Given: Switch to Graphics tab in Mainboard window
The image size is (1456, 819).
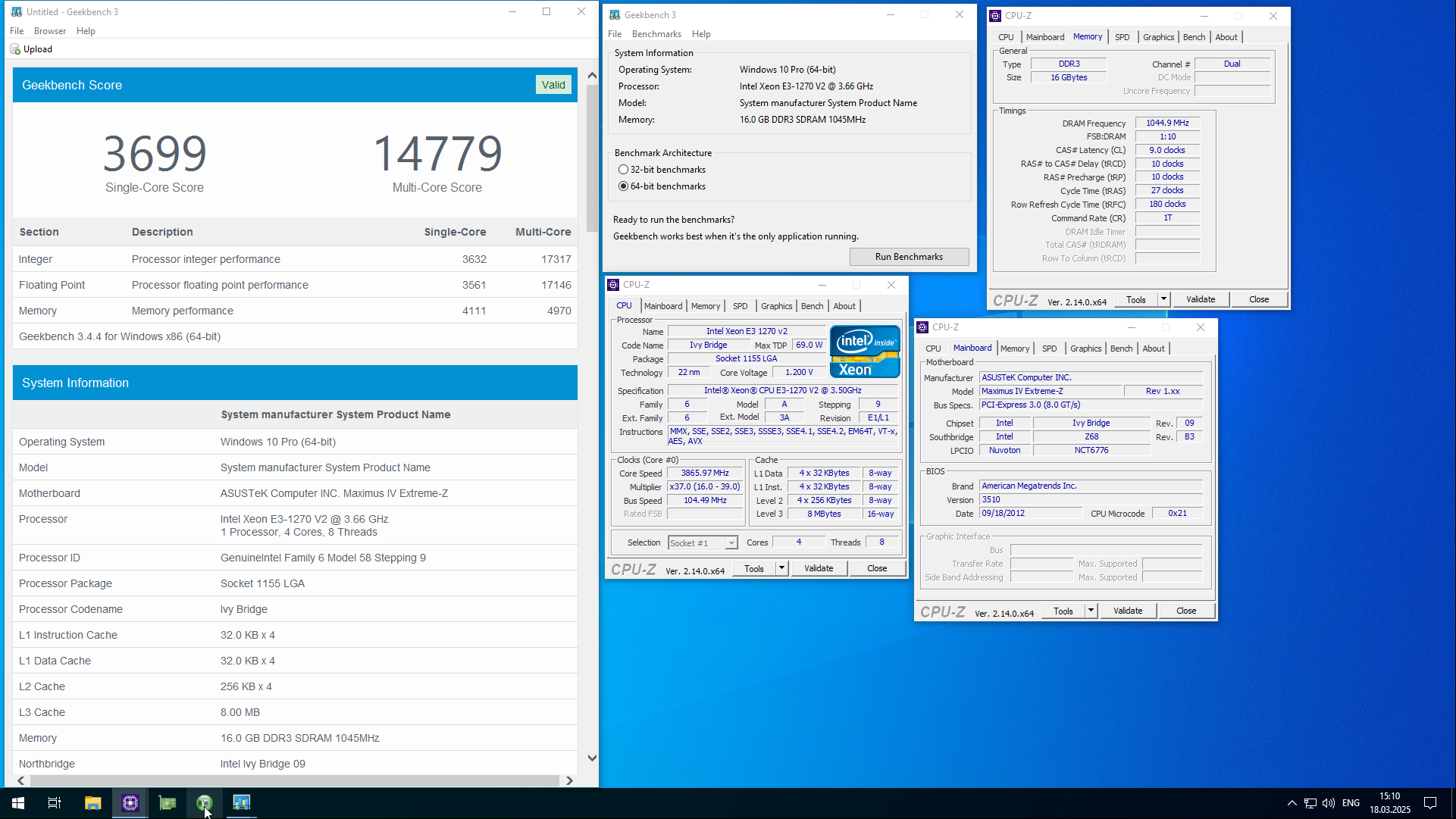Looking at the screenshot, I should coord(1085,349).
